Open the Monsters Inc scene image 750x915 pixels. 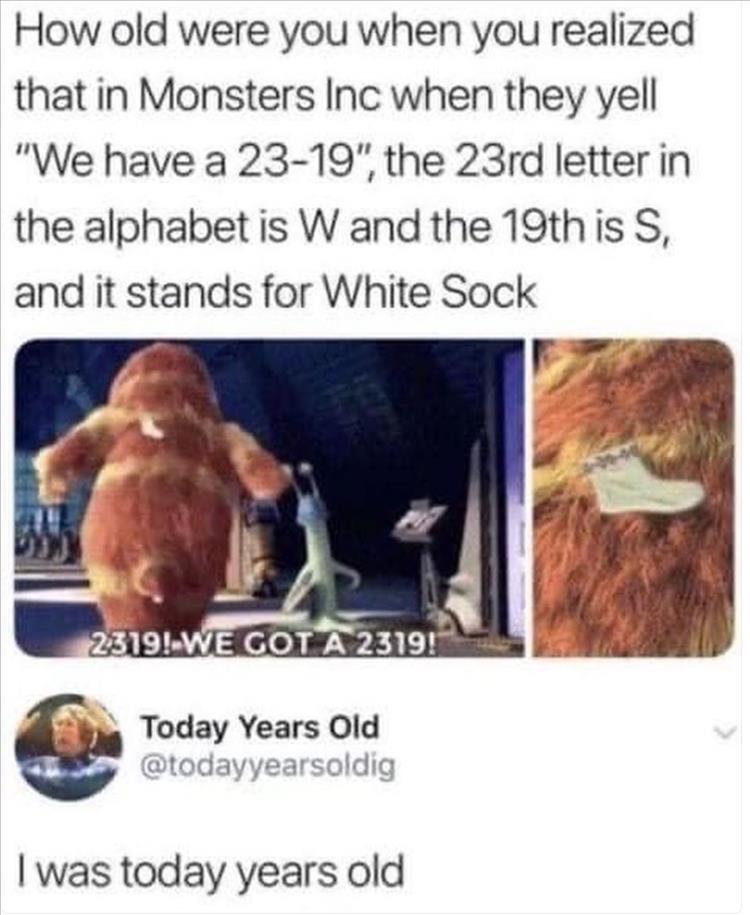269,498
